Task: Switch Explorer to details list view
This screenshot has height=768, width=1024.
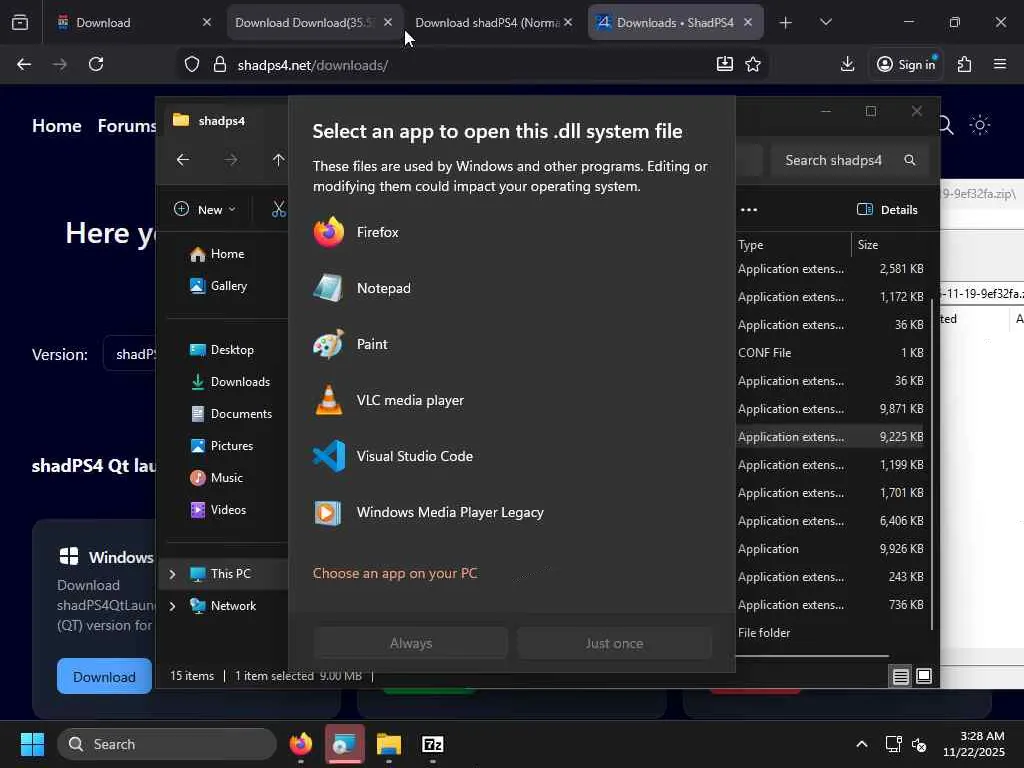Action: coord(901,677)
